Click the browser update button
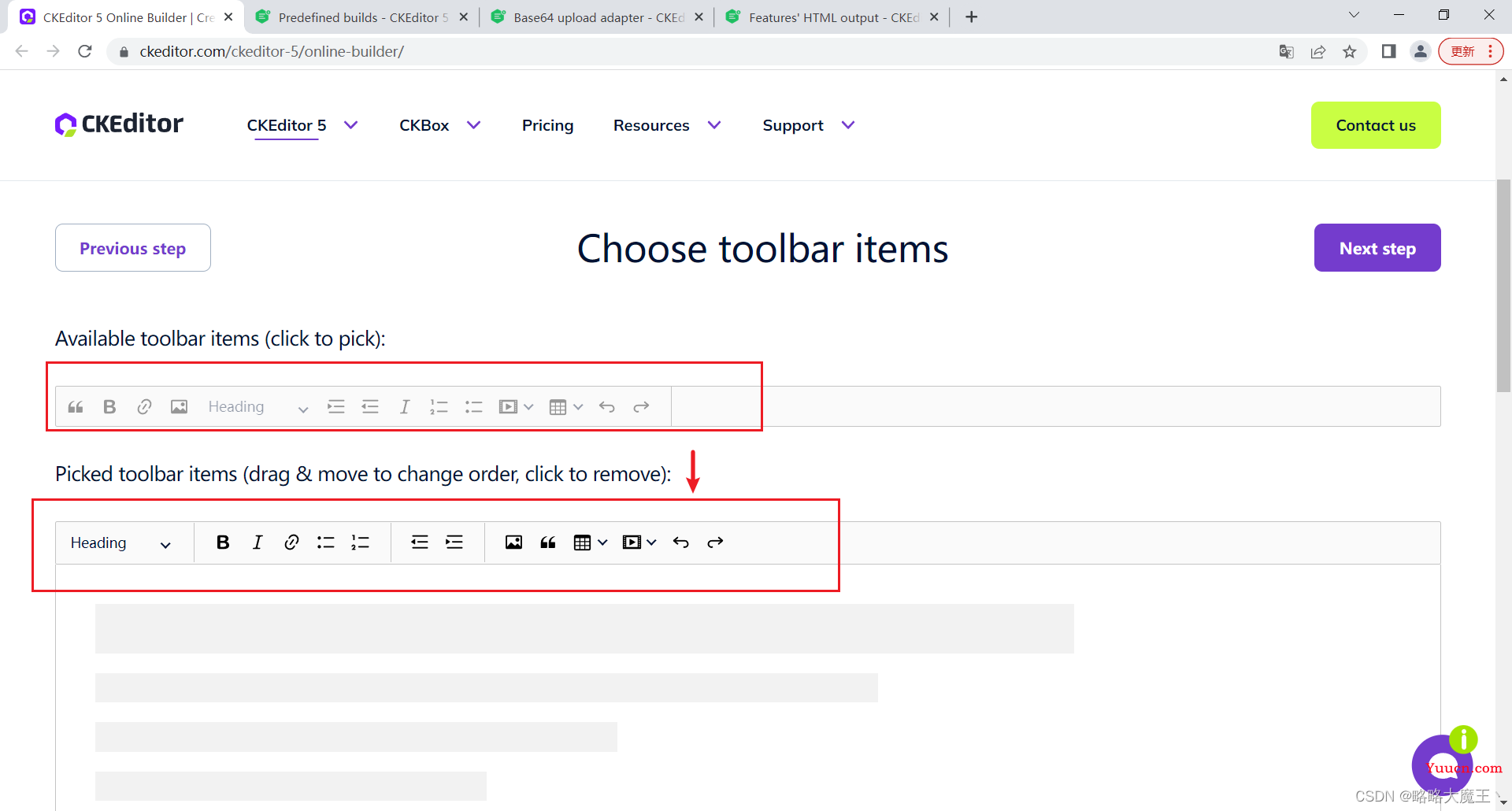The image size is (1512, 811). click(x=1470, y=51)
